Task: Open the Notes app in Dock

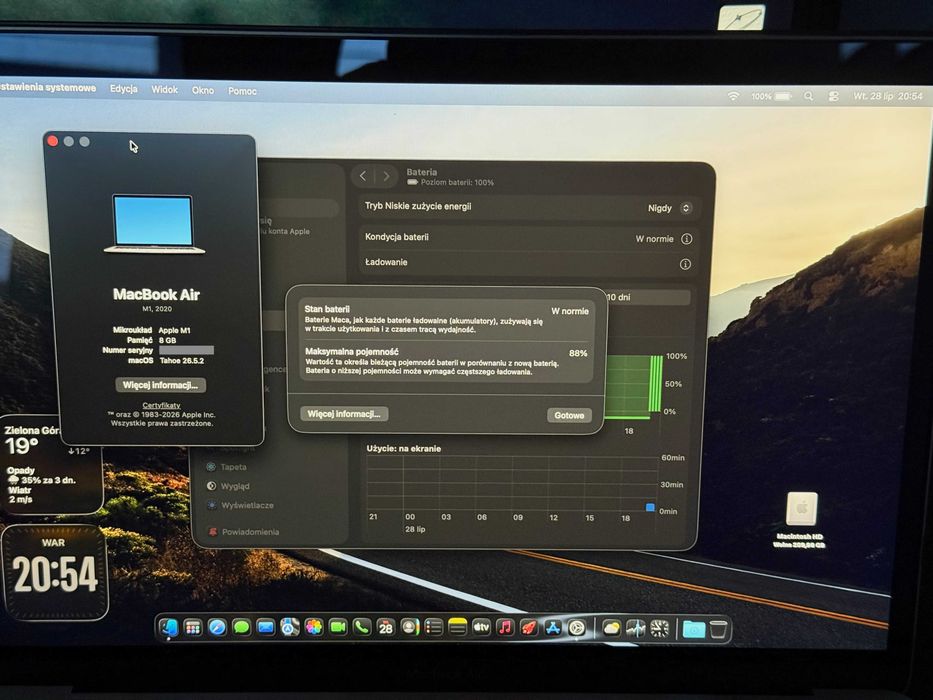Action: coord(458,627)
